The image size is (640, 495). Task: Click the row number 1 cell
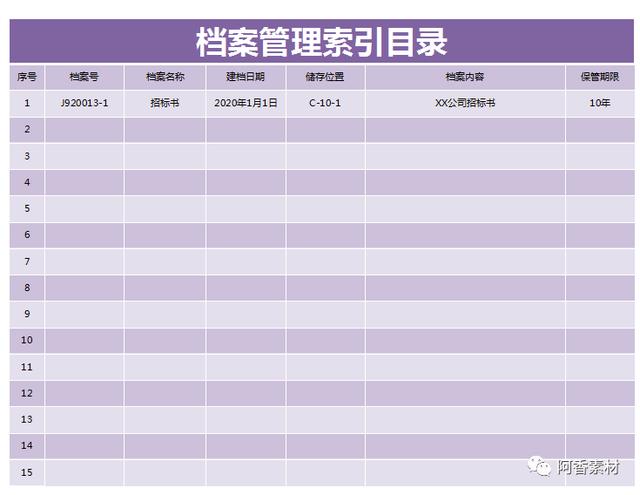(27, 103)
